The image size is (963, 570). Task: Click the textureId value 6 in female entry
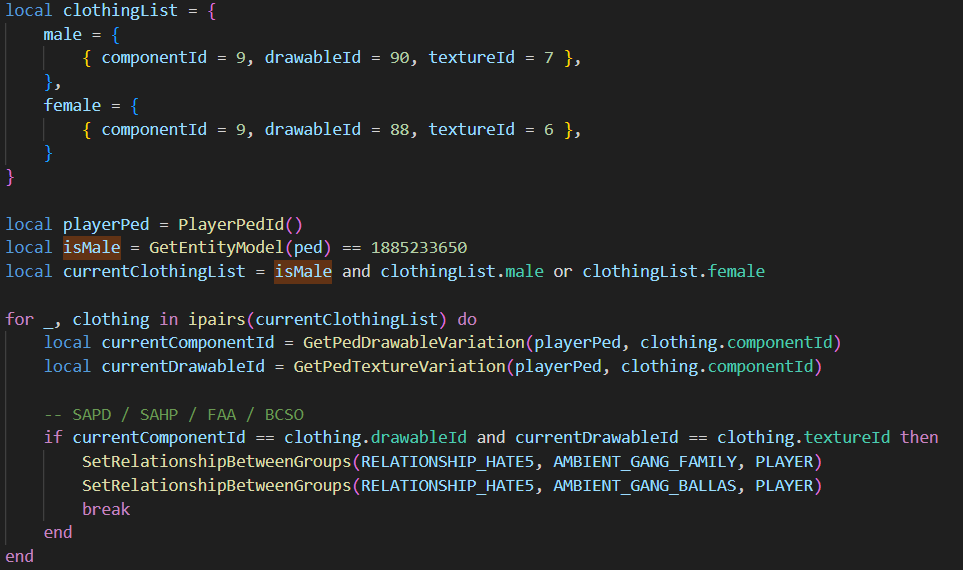click(549, 129)
